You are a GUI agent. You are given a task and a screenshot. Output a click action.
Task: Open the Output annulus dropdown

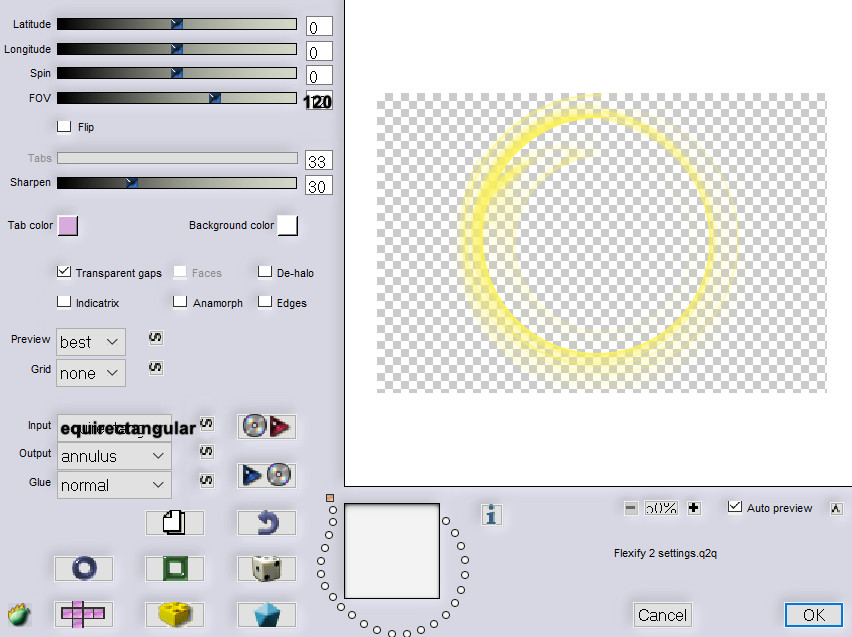113,456
